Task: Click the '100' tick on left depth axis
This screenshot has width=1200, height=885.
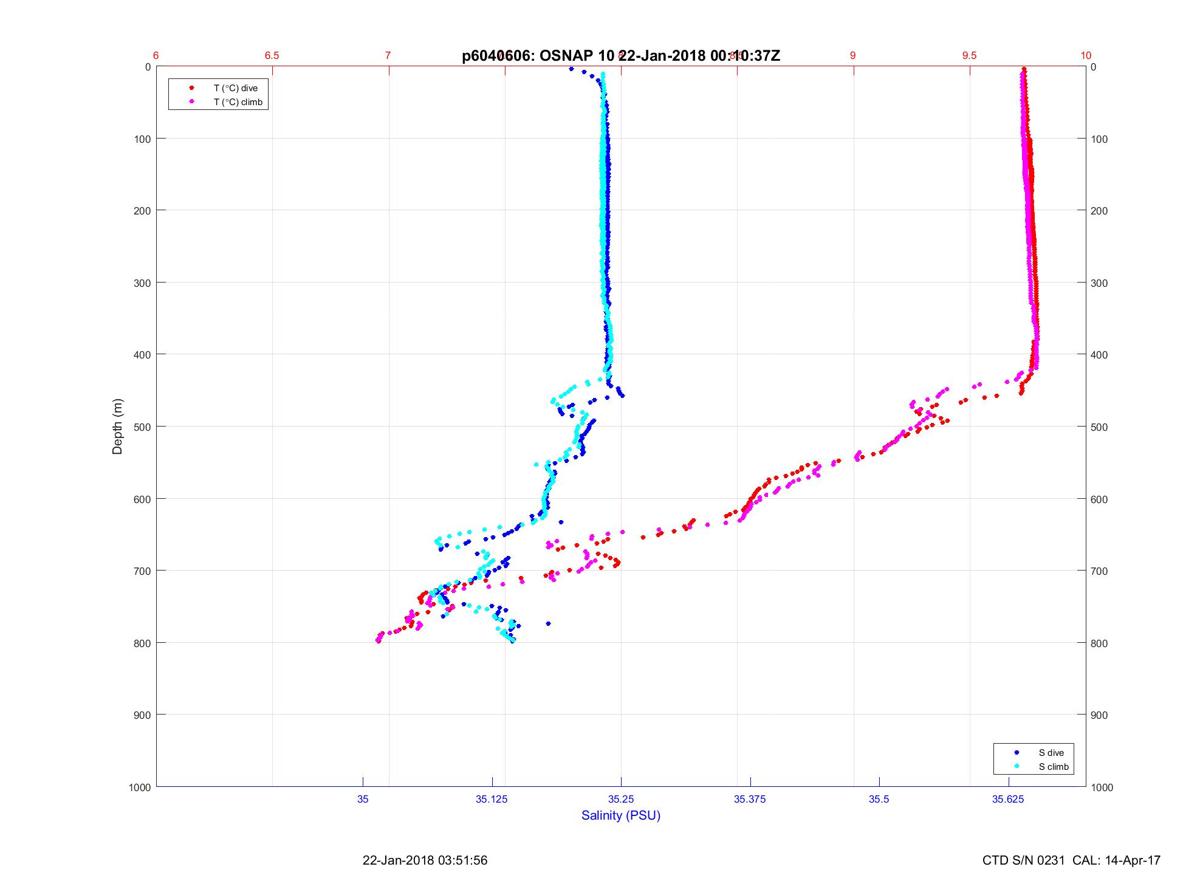Action: (x=142, y=139)
